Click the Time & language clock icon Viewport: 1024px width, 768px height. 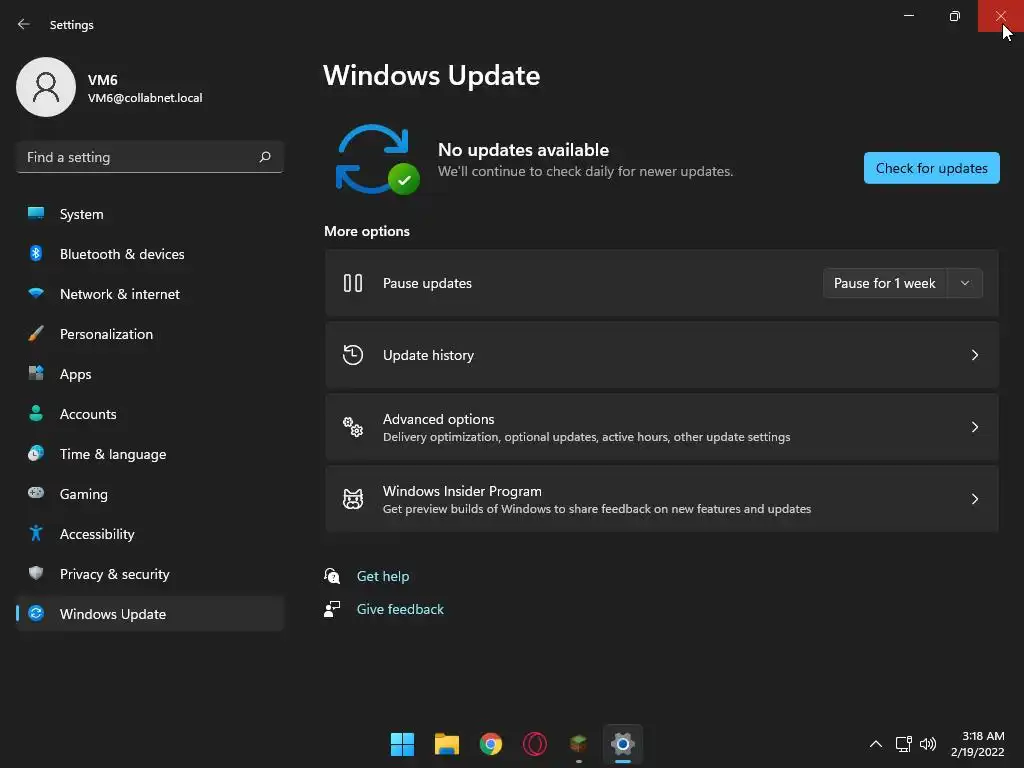click(x=36, y=453)
